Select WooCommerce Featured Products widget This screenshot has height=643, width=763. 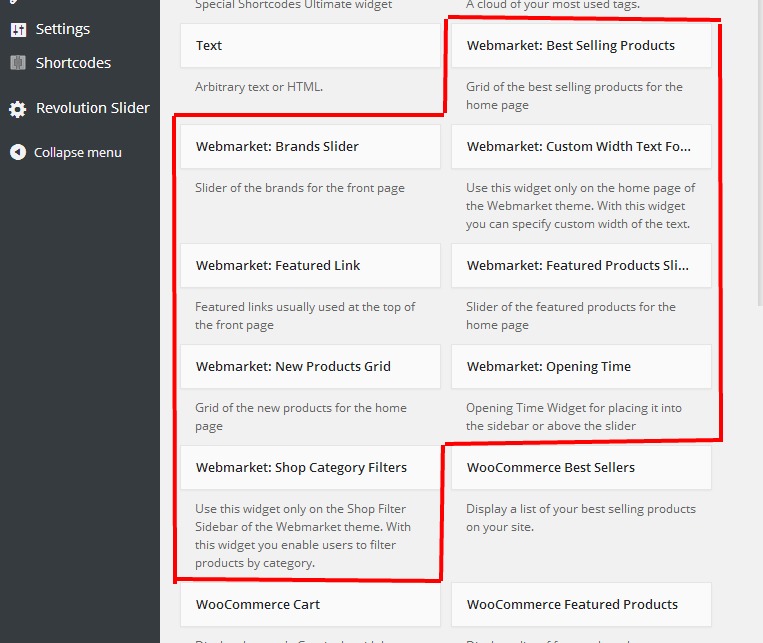coord(581,605)
